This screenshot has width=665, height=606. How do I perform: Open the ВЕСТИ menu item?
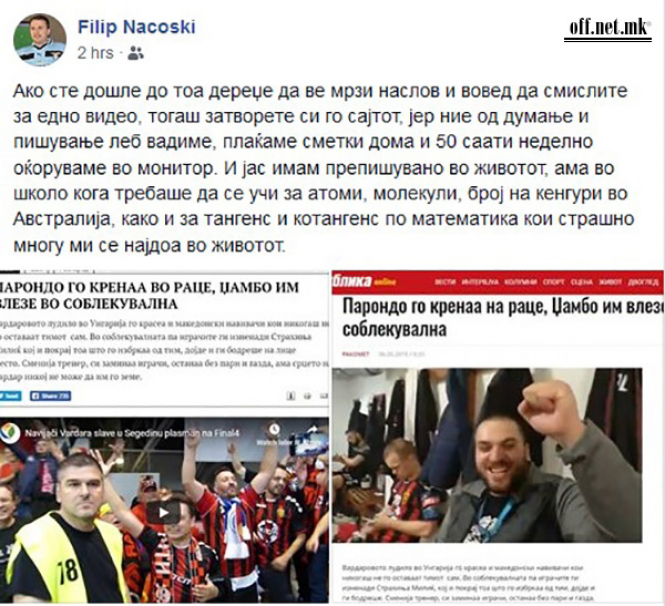(x=445, y=282)
